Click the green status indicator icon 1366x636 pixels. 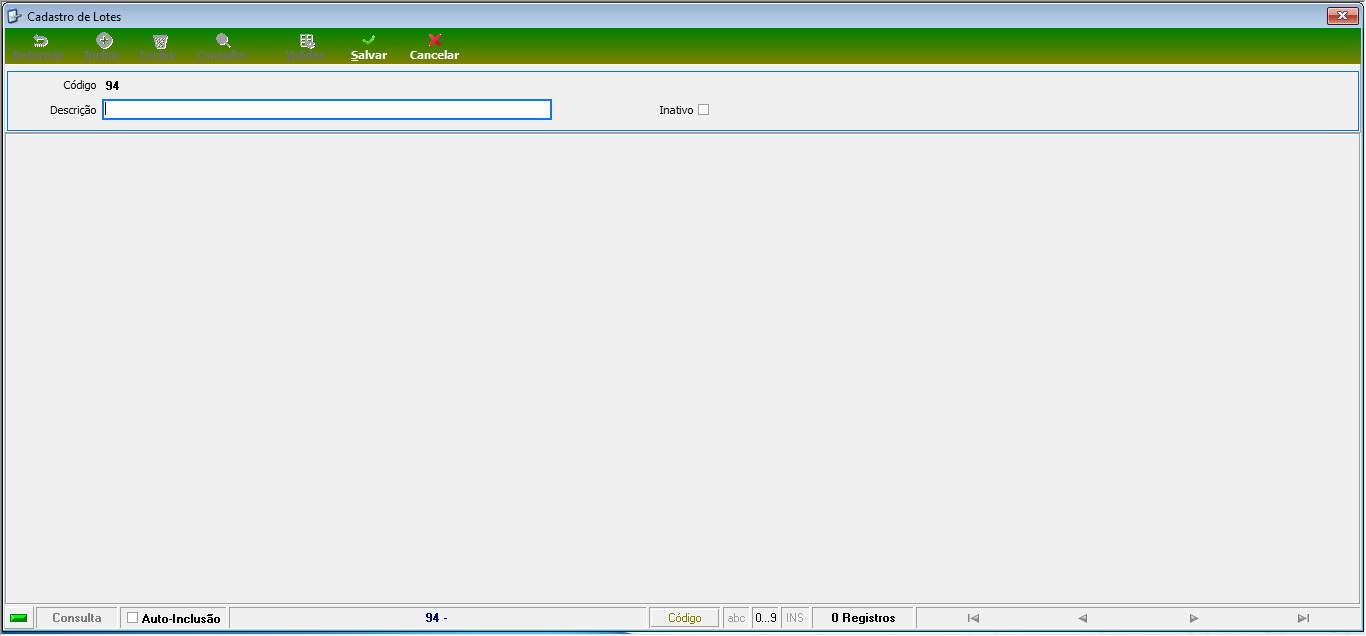(19, 618)
